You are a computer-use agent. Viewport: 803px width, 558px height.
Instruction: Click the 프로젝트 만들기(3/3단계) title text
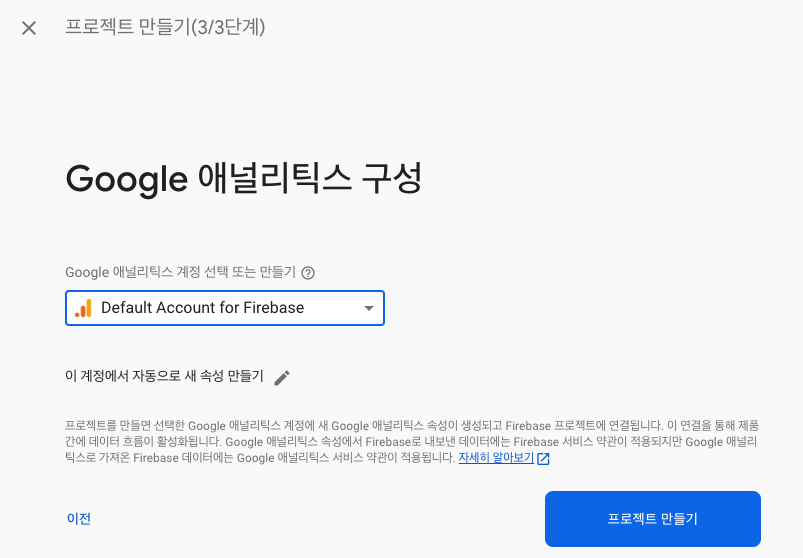(165, 27)
